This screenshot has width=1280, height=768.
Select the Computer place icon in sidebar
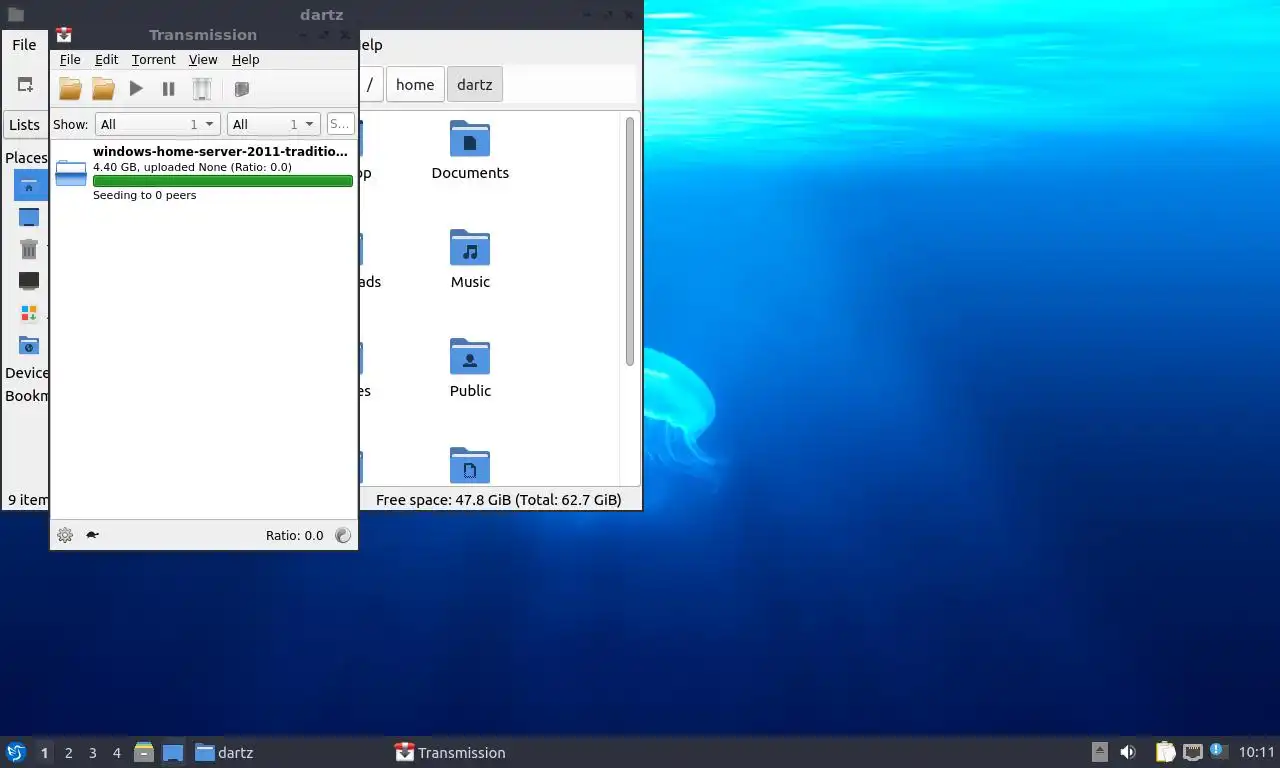click(29, 281)
